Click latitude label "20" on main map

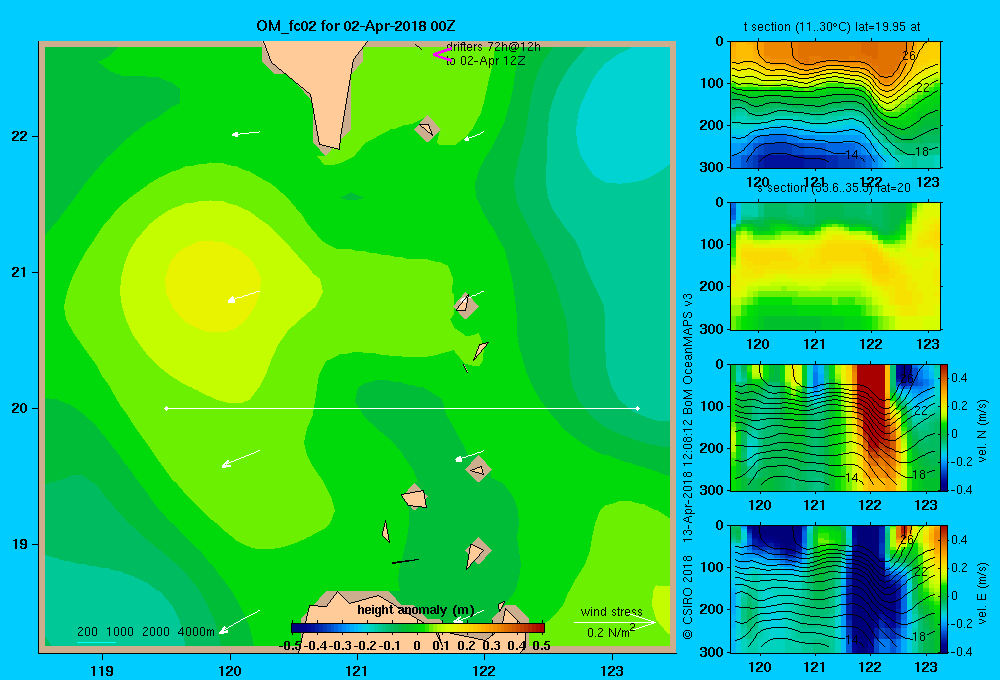[x=20, y=408]
